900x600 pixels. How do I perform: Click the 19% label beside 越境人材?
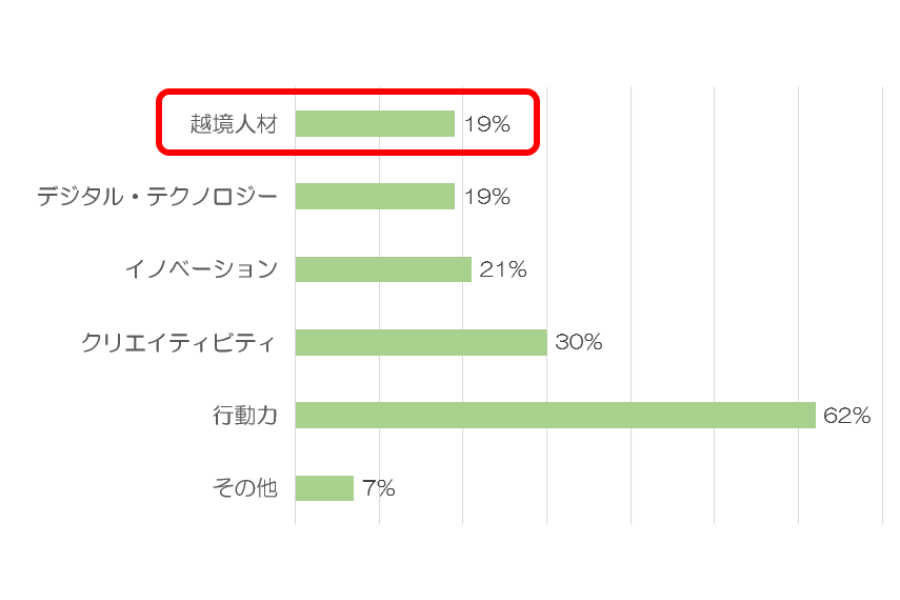[487, 124]
